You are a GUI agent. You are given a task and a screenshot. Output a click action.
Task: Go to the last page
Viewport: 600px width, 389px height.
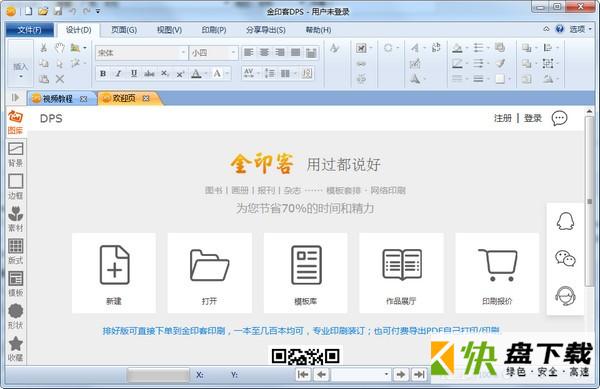point(419,374)
